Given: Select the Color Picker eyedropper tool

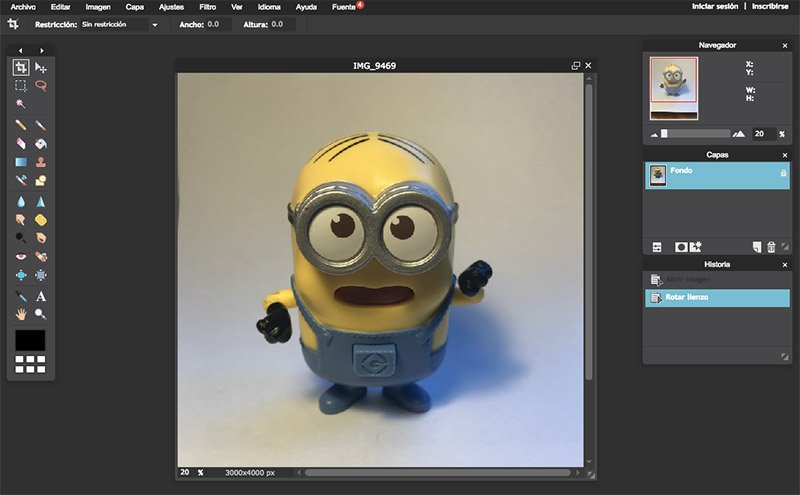Looking at the screenshot, I should (x=21, y=296).
